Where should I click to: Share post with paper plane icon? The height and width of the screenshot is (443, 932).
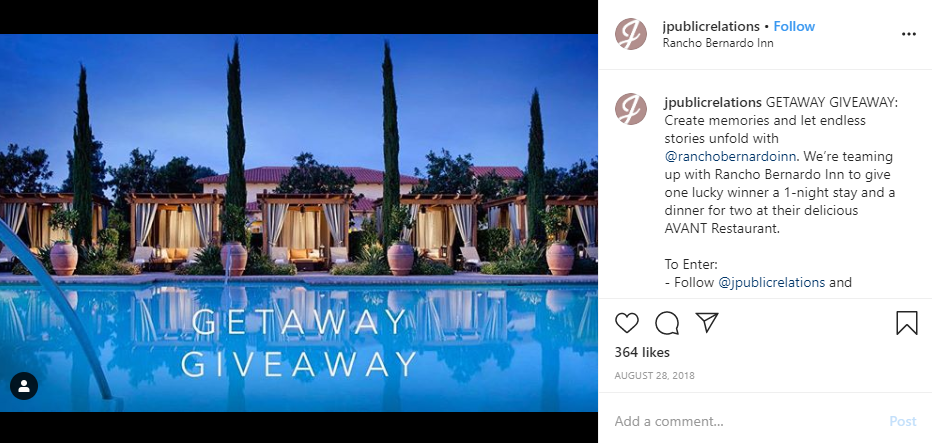[707, 322]
